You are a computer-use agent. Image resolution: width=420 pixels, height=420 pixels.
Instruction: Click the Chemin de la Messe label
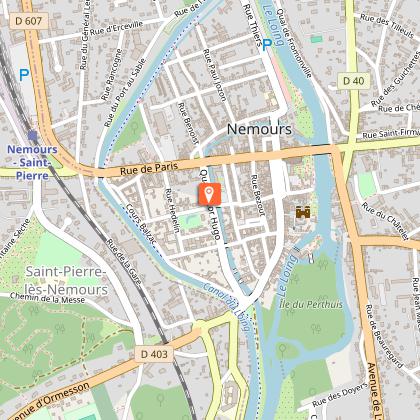47,298
